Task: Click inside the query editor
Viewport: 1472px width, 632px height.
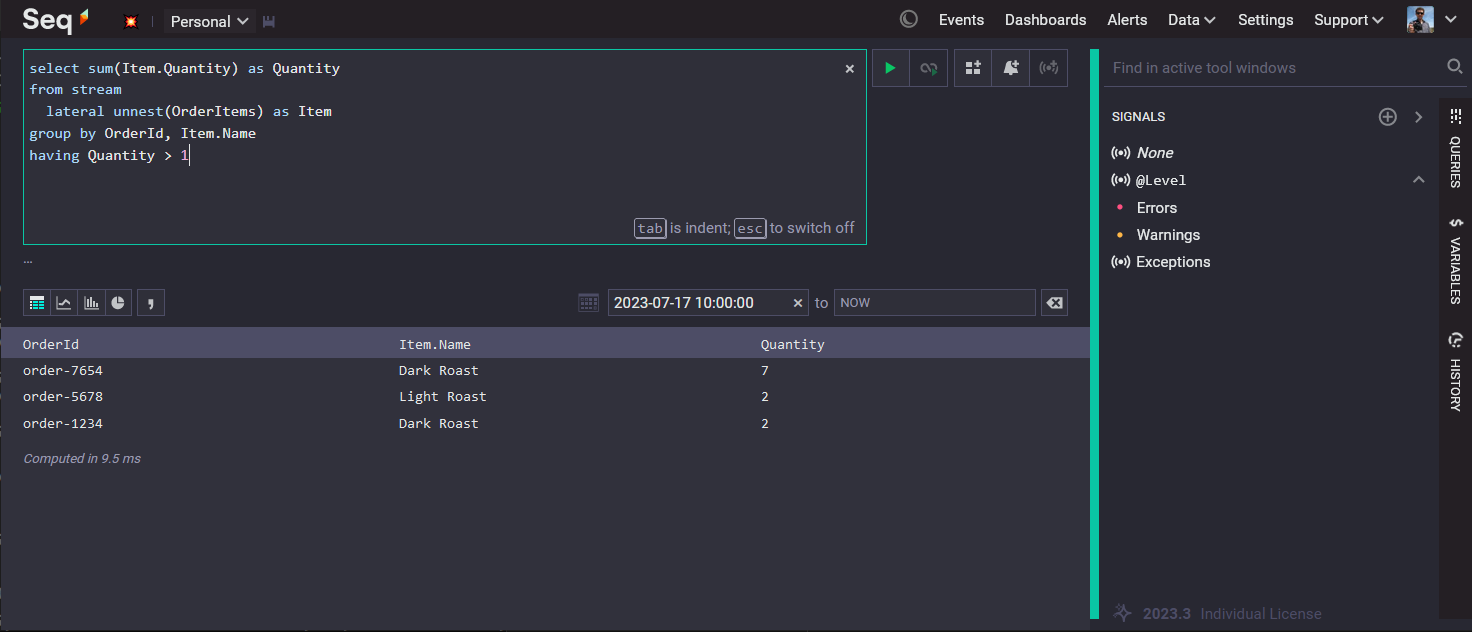Action: click(x=445, y=146)
